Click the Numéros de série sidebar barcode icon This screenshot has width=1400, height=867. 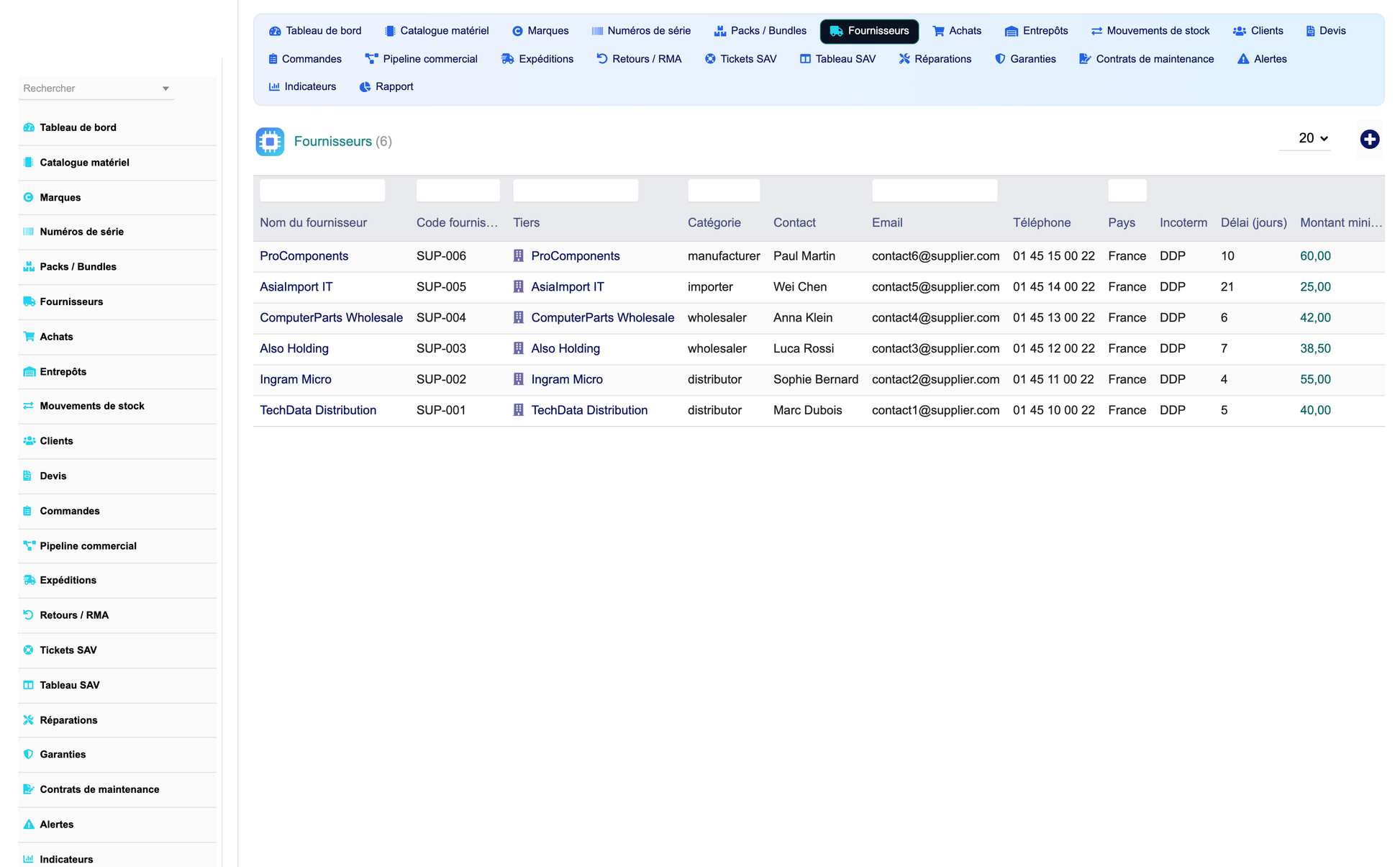click(x=29, y=232)
